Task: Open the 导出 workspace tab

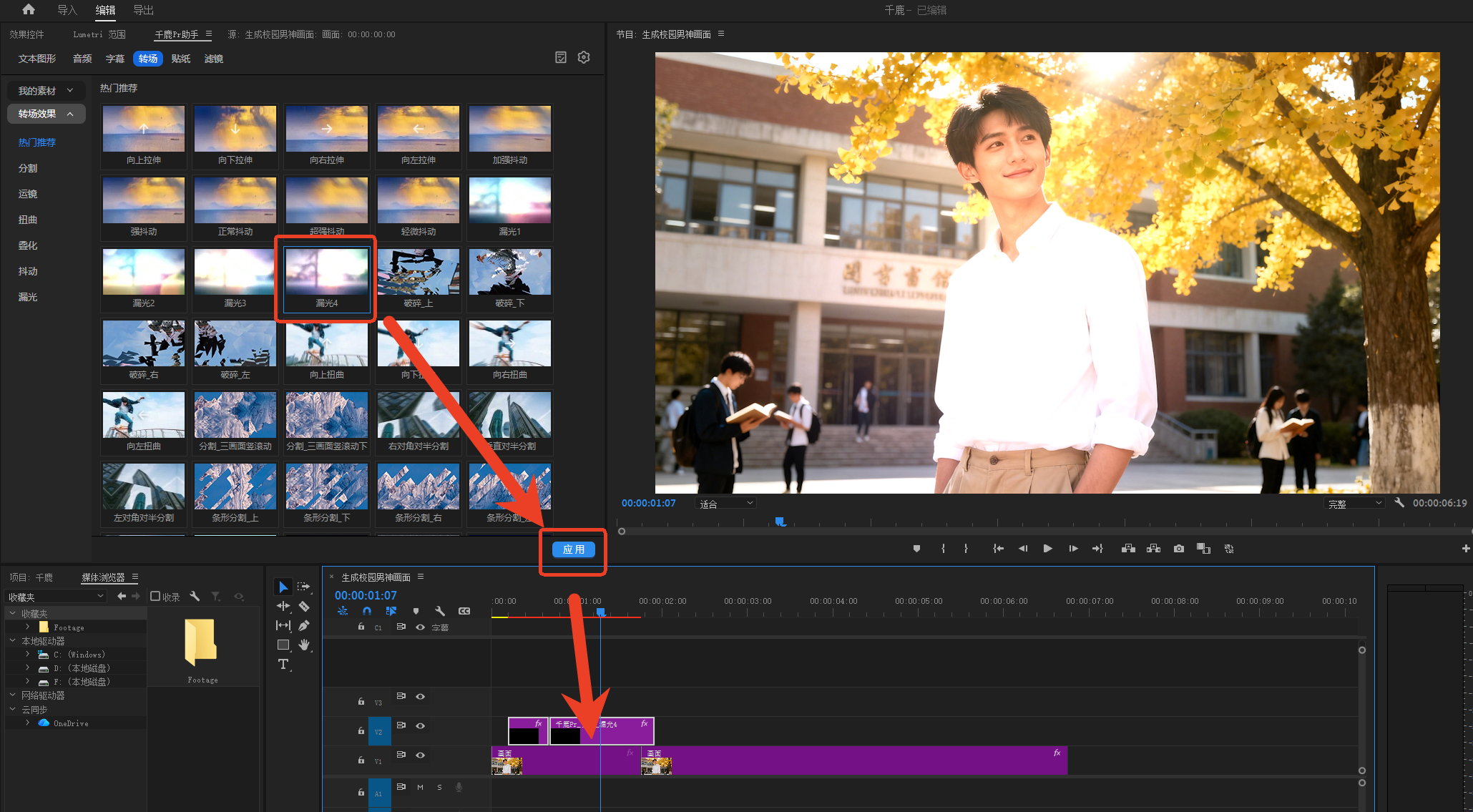Action: 143,10
